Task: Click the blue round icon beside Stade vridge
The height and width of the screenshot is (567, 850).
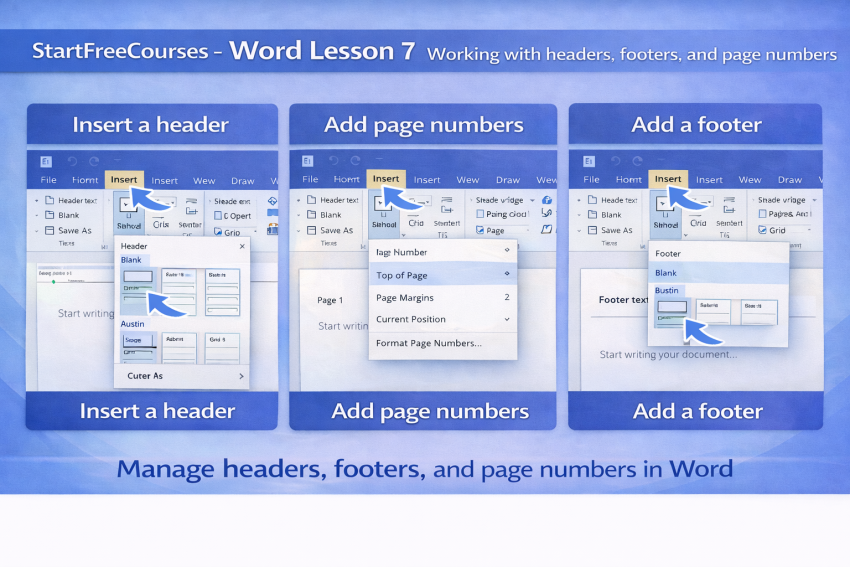Action: pos(547,200)
